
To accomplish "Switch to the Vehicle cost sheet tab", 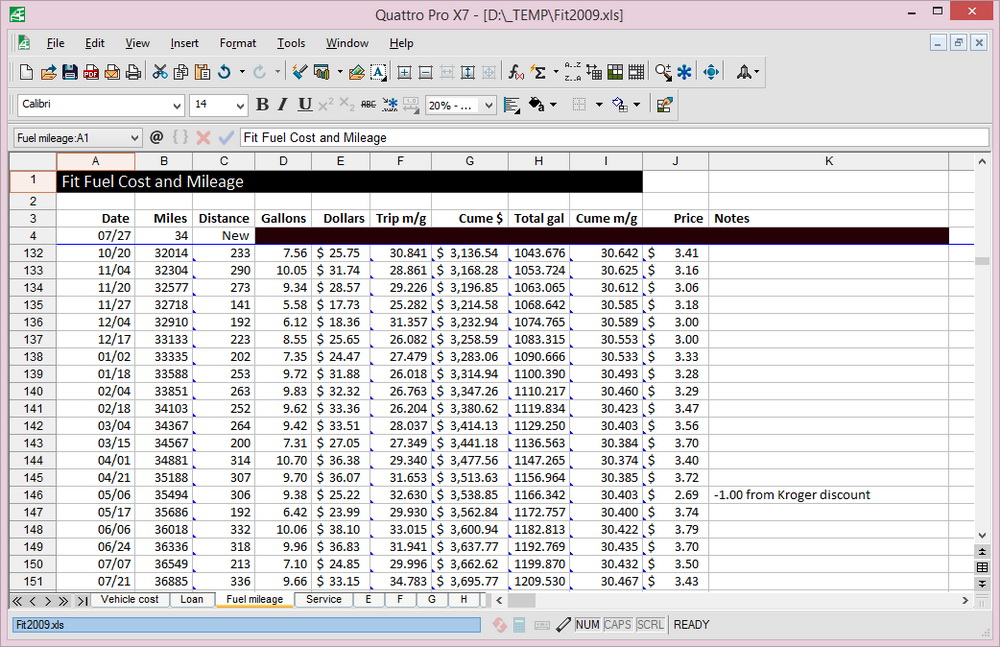I will [x=129, y=600].
